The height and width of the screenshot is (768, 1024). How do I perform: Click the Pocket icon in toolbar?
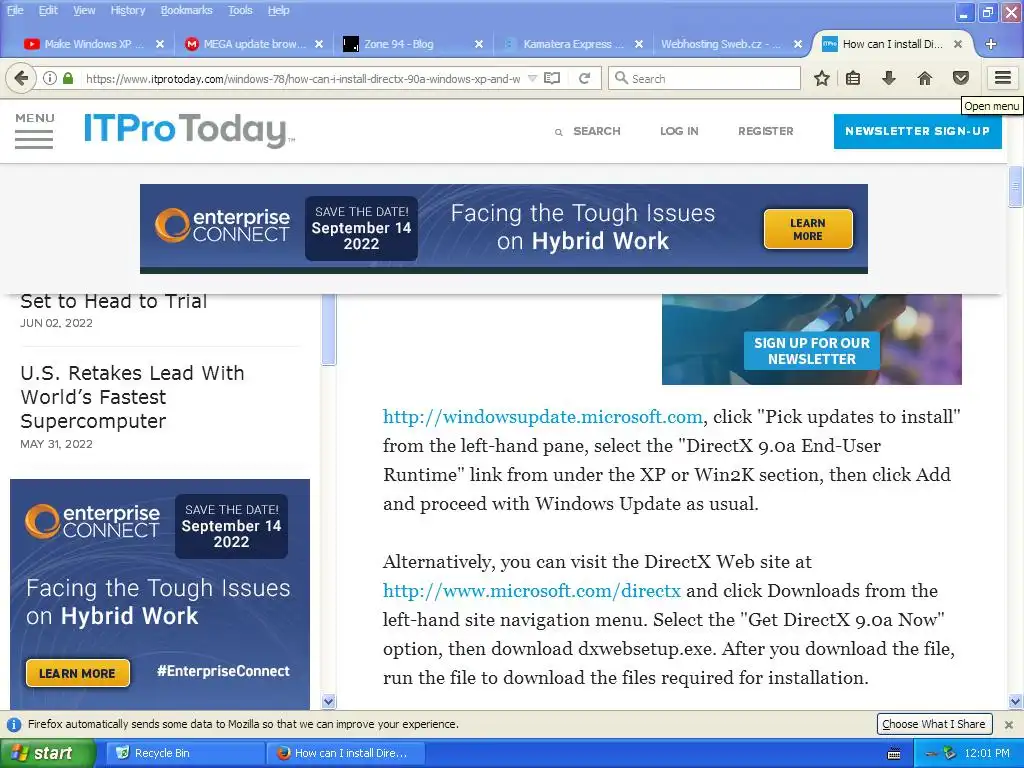[961, 78]
